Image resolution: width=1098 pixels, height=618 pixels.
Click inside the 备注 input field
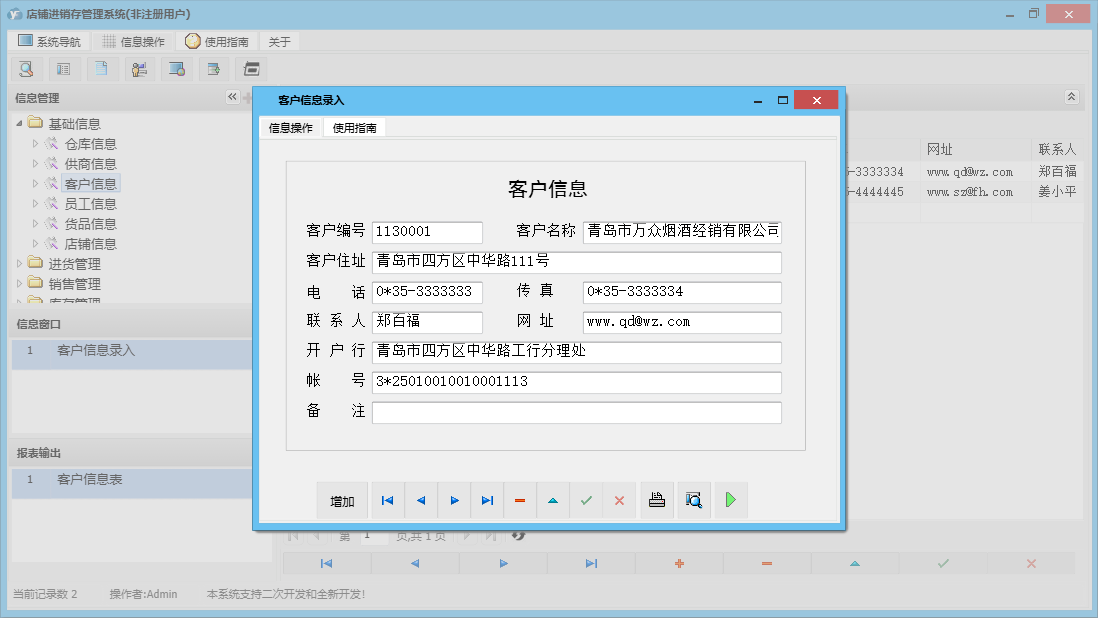[576, 412]
